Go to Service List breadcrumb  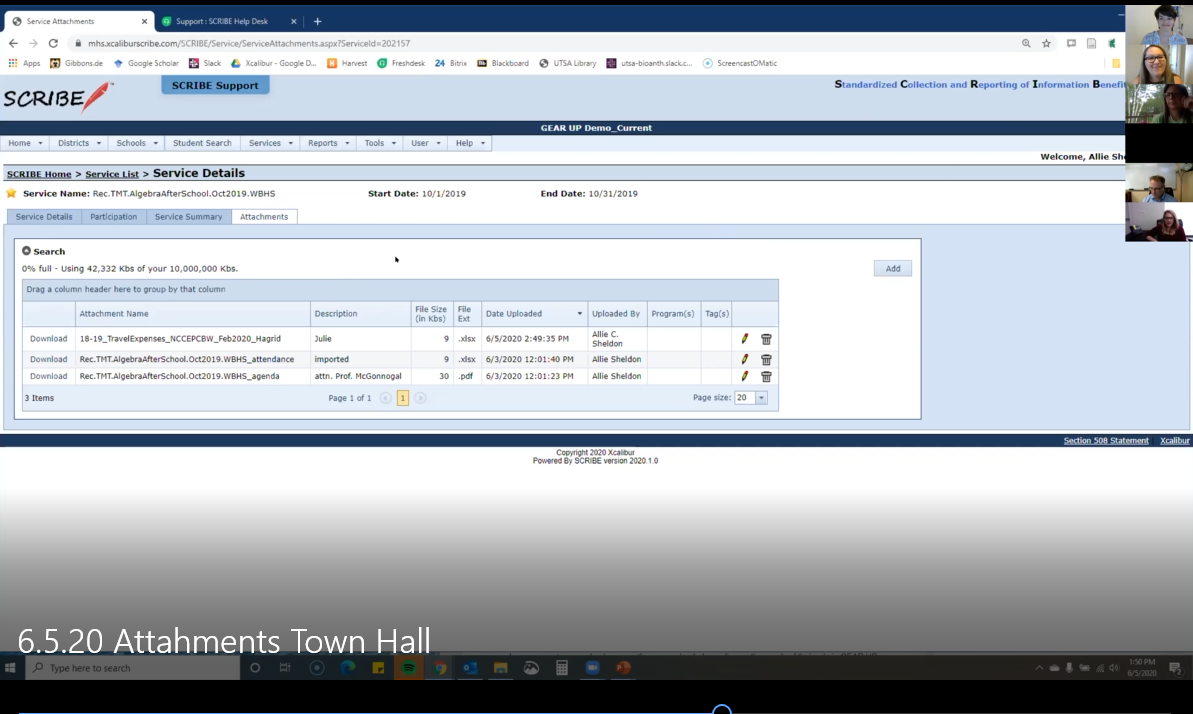coord(112,174)
